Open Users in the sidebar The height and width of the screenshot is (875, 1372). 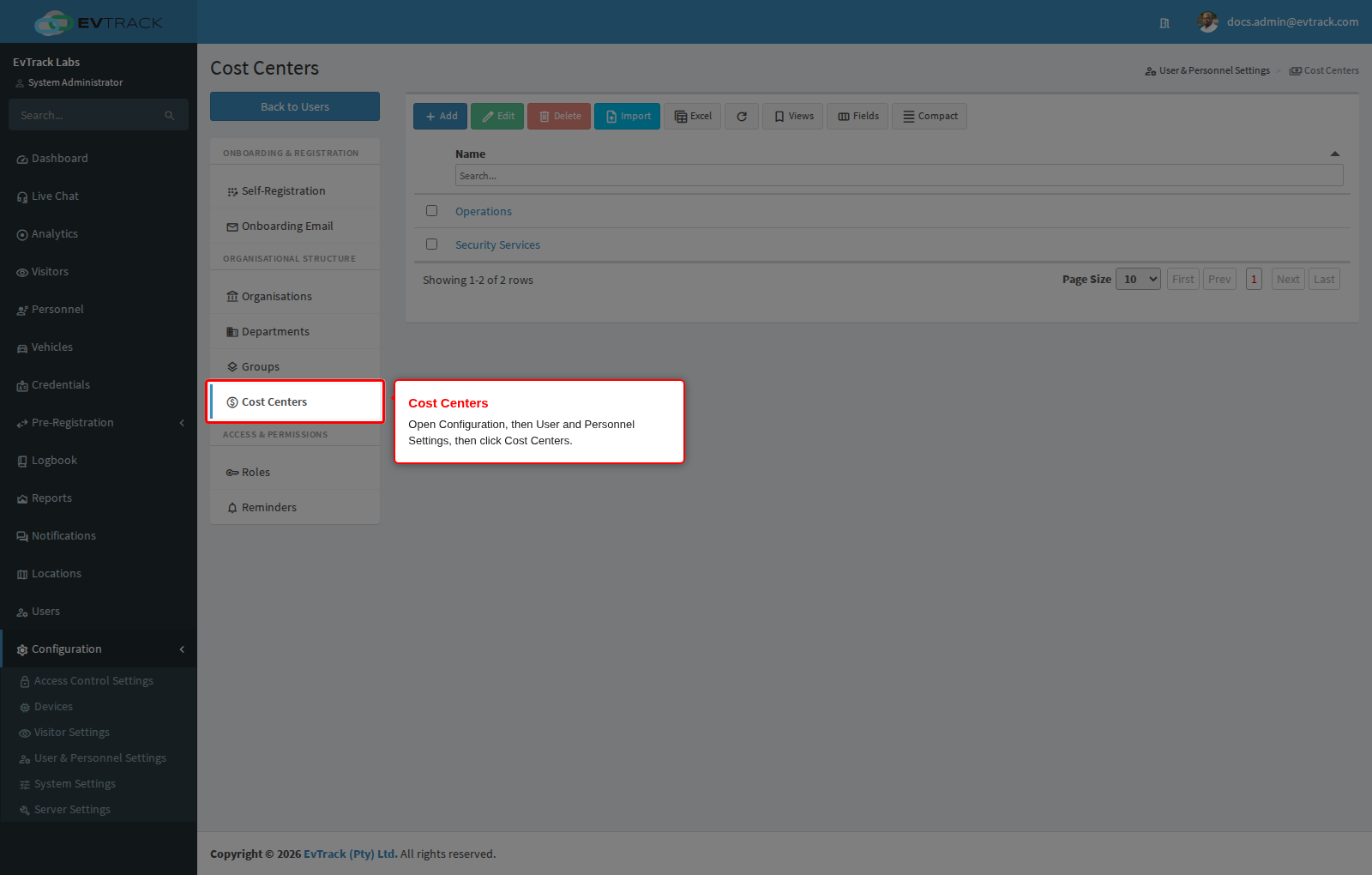click(99, 612)
